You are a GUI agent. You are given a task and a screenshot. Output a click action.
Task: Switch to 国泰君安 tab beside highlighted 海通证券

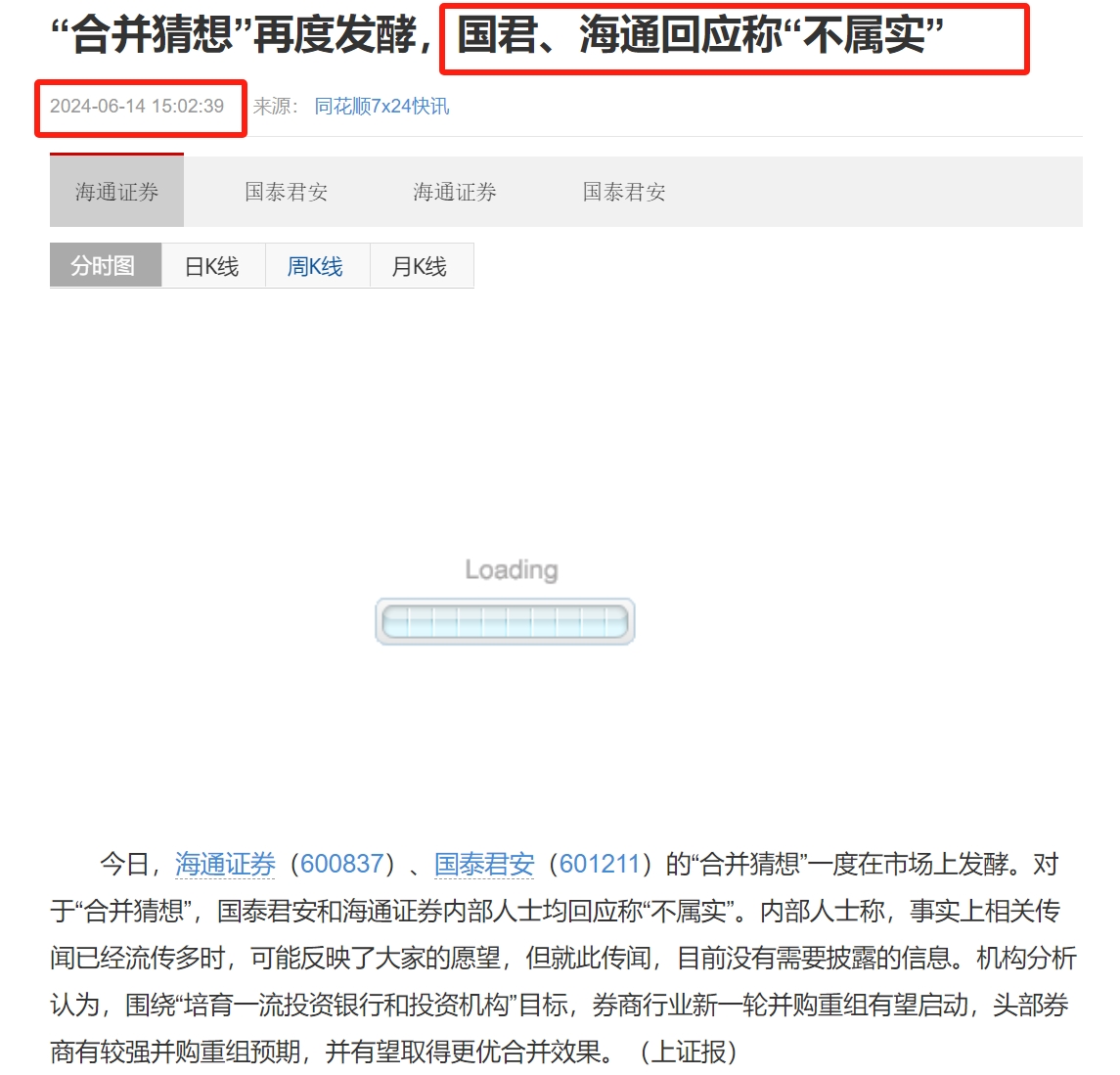pos(286,192)
